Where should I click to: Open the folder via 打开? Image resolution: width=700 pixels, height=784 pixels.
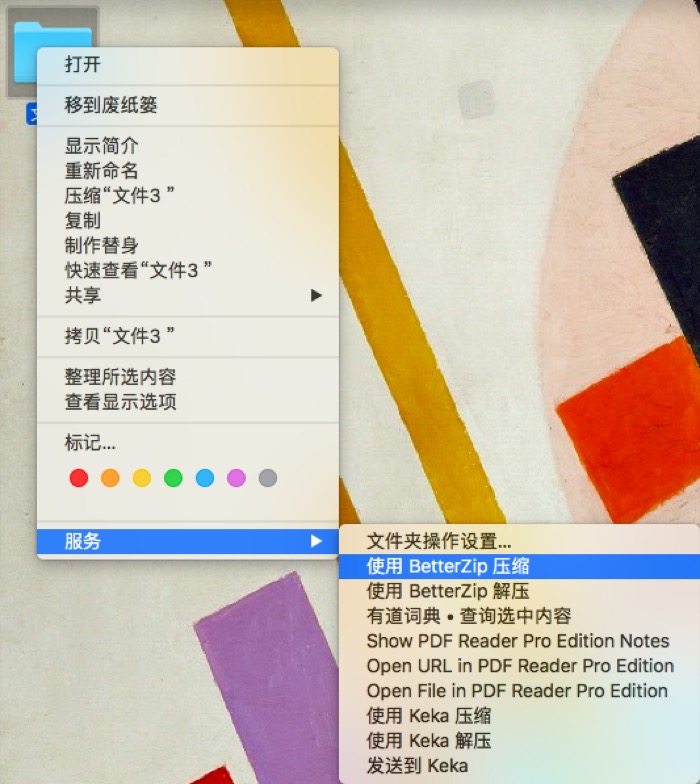[x=83, y=65]
